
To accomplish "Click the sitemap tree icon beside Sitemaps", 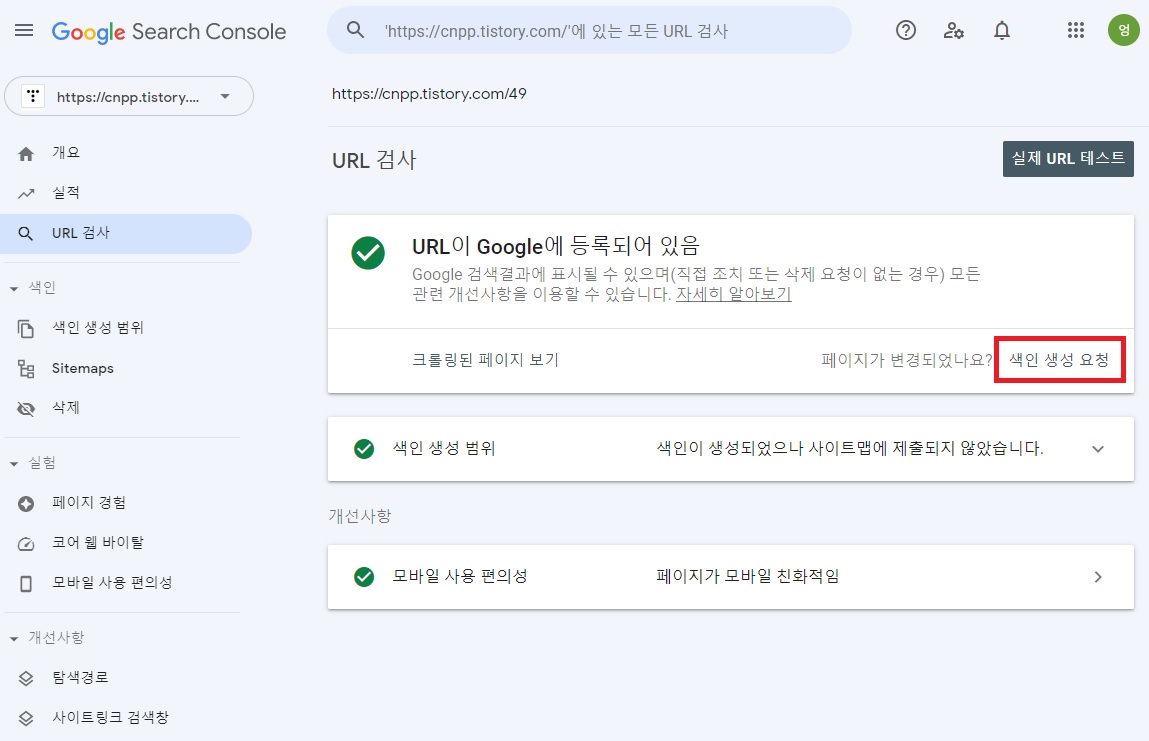I will [x=26, y=369].
